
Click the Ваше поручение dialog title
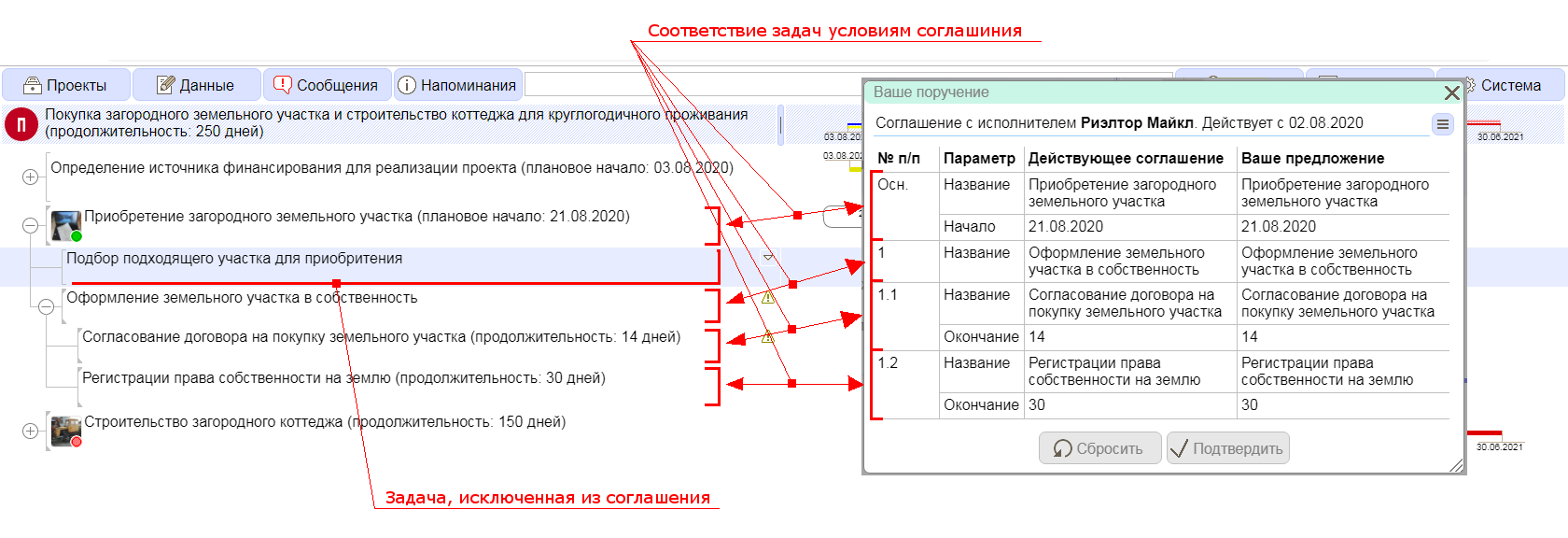(x=931, y=92)
